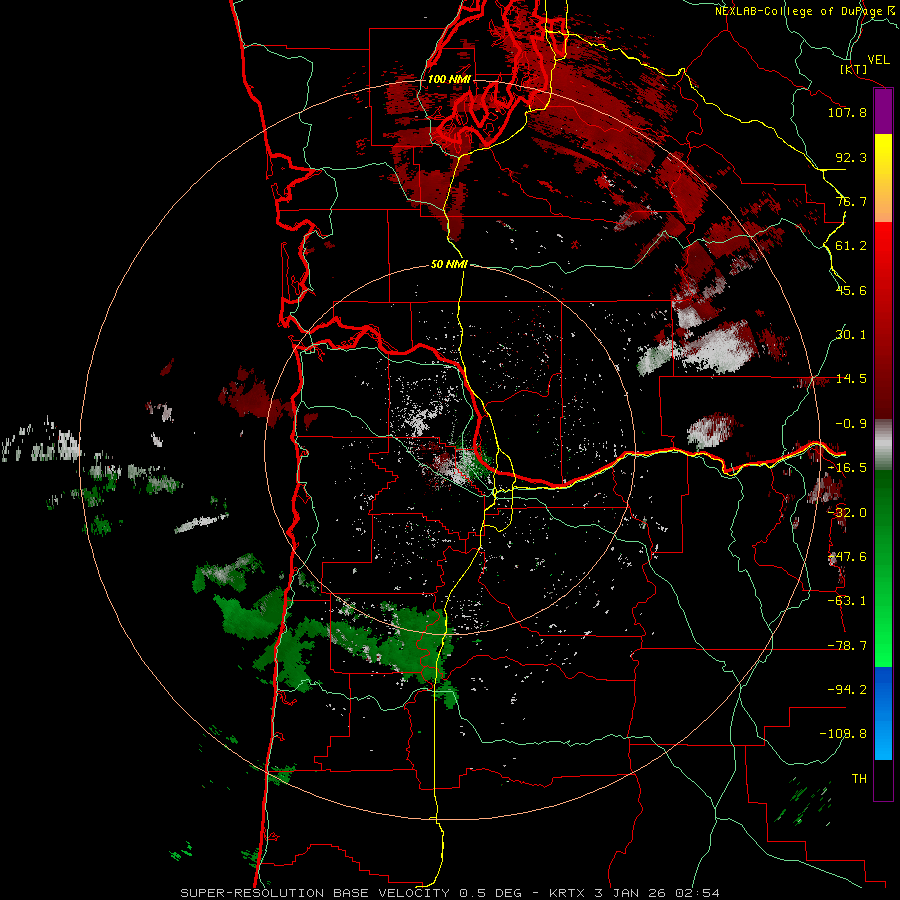Select the 30.1 legend value
Viewport: 900px width, 900px height.
[x=851, y=335]
